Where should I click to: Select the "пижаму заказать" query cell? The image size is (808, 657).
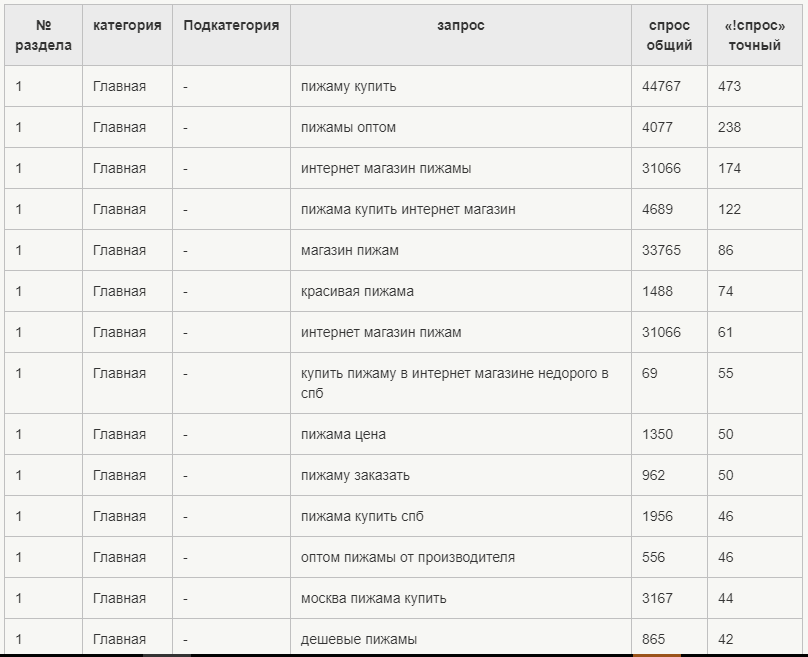click(355, 475)
